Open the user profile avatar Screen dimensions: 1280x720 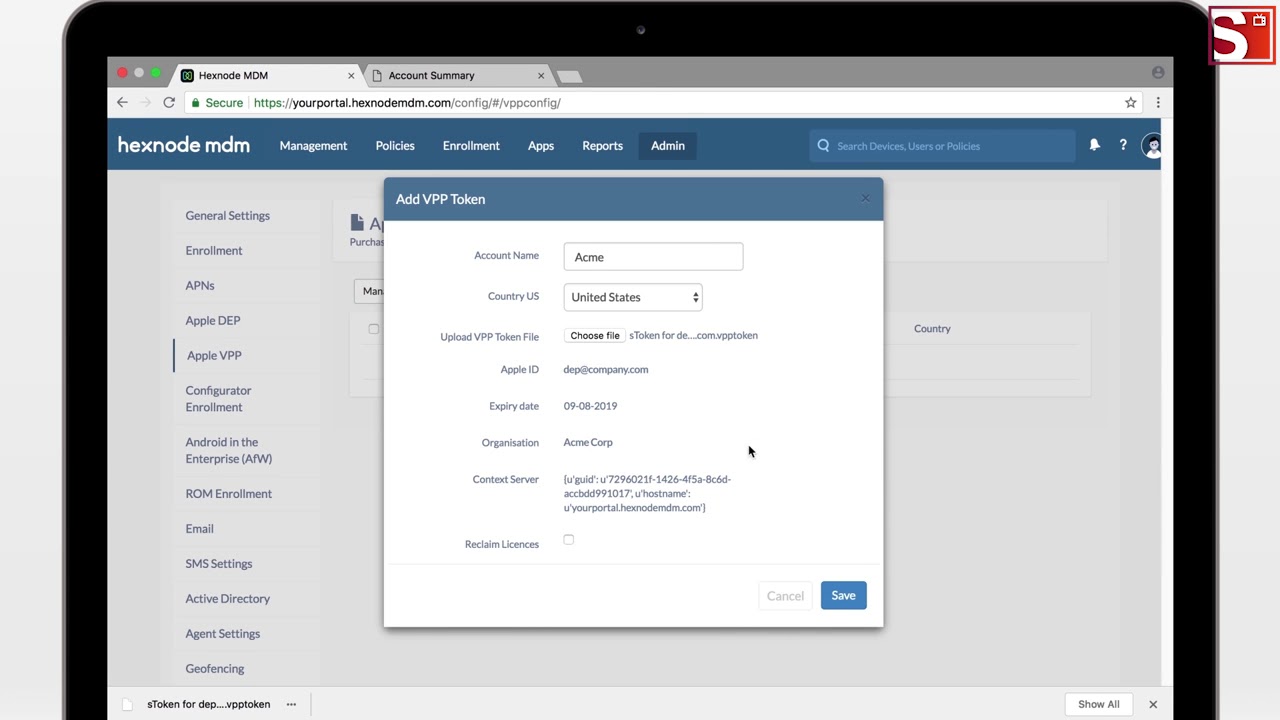[1152, 146]
